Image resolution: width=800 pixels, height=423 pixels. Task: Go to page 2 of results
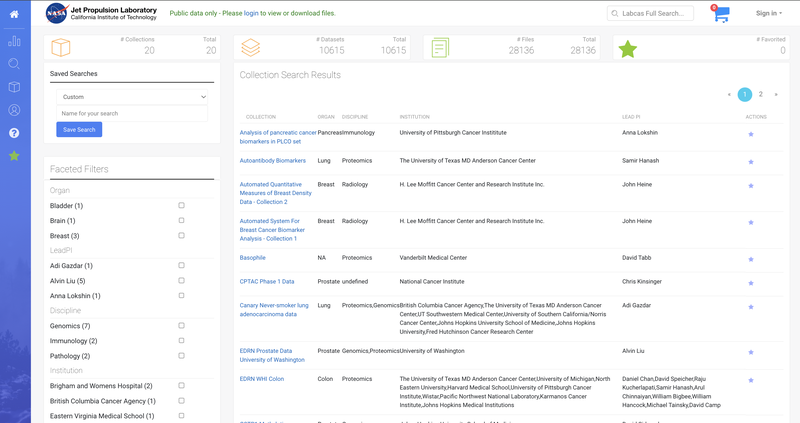761,94
